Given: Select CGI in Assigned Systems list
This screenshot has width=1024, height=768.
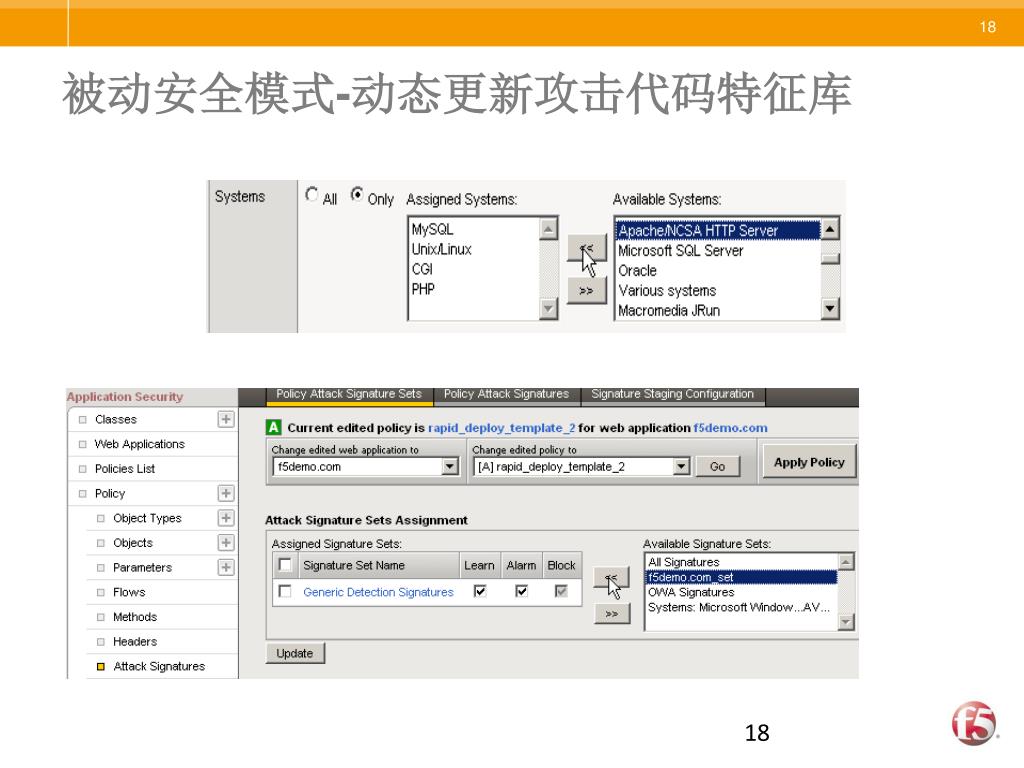Looking at the screenshot, I should pos(422,269).
